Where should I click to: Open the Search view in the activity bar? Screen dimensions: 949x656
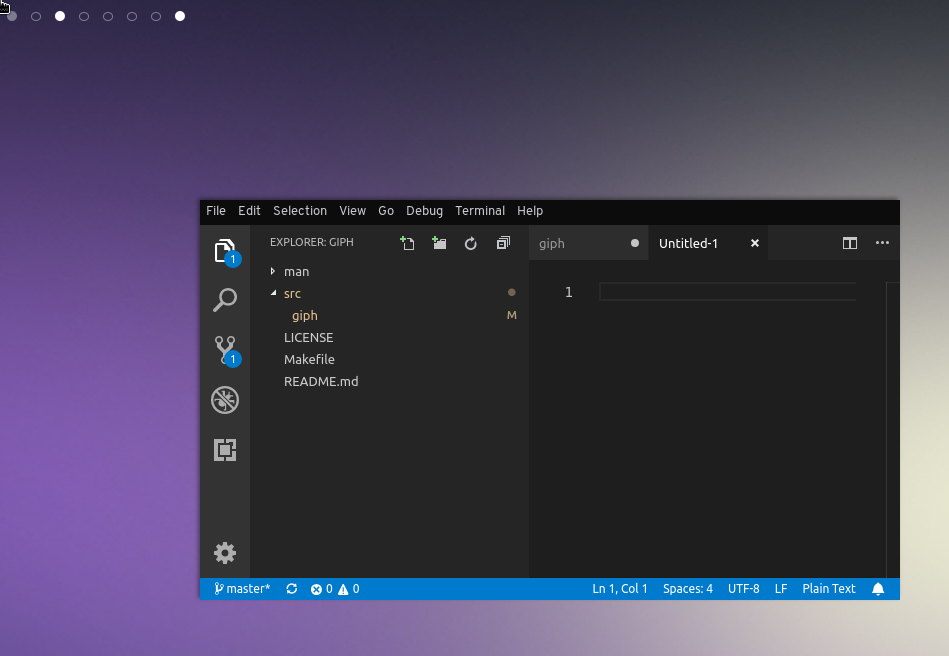click(x=225, y=299)
